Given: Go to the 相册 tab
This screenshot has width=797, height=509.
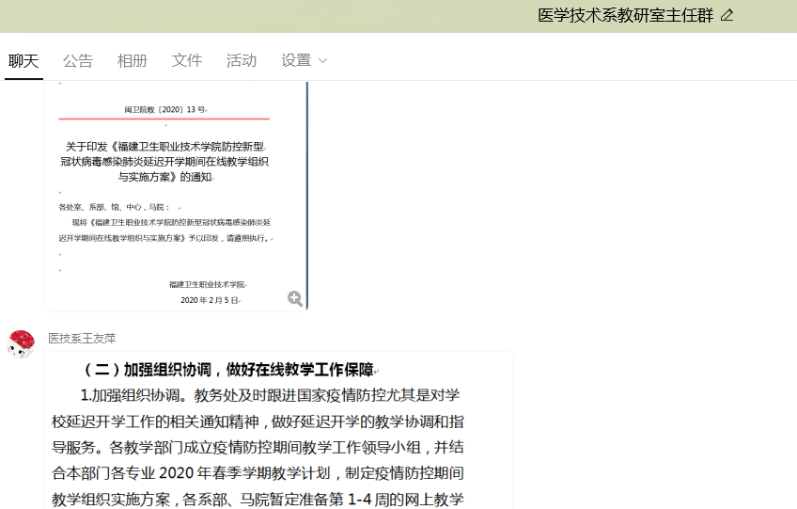Looking at the screenshot, I should pyautogui.click(x=132, y=61).
